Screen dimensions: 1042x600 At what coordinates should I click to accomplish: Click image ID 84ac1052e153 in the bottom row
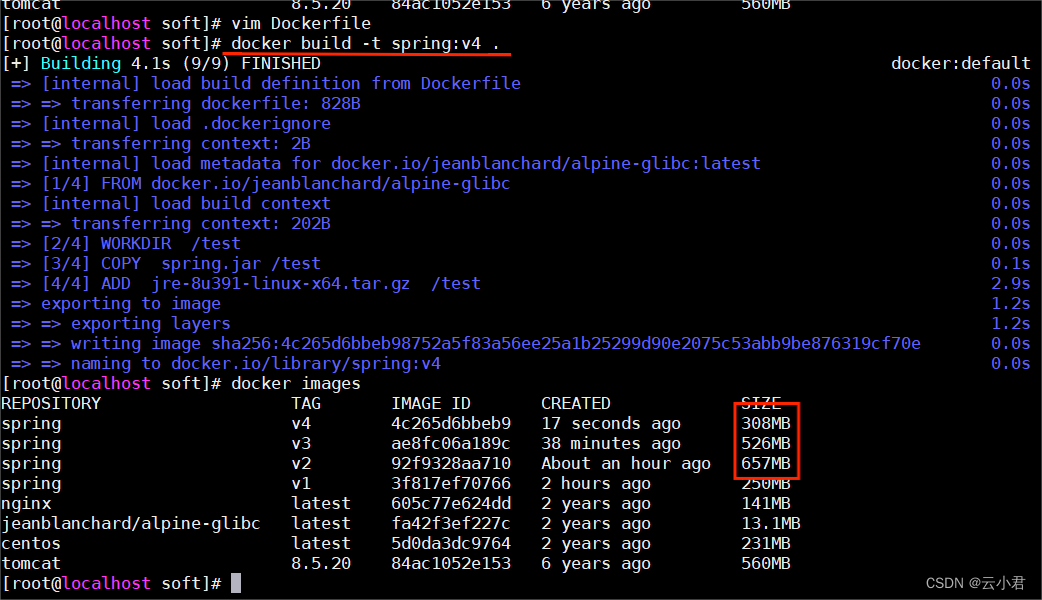click(x=451, y=563)
